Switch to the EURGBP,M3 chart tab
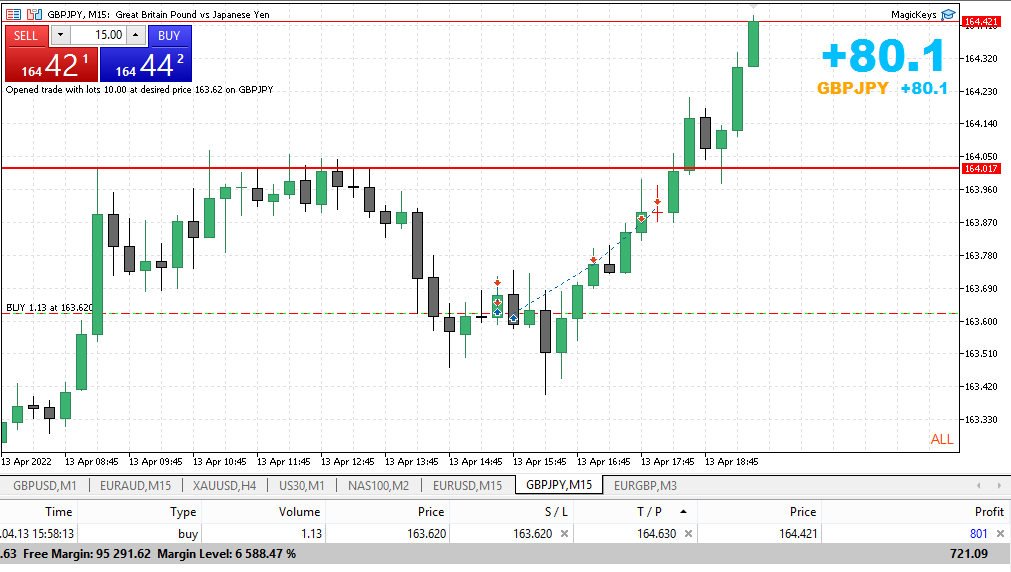This screenshot has height=572, width=1011. coord(645,486)
